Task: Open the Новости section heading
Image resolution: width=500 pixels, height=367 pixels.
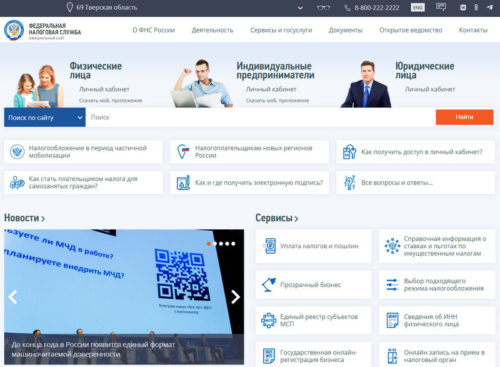Action: click(x=24, y=218)
